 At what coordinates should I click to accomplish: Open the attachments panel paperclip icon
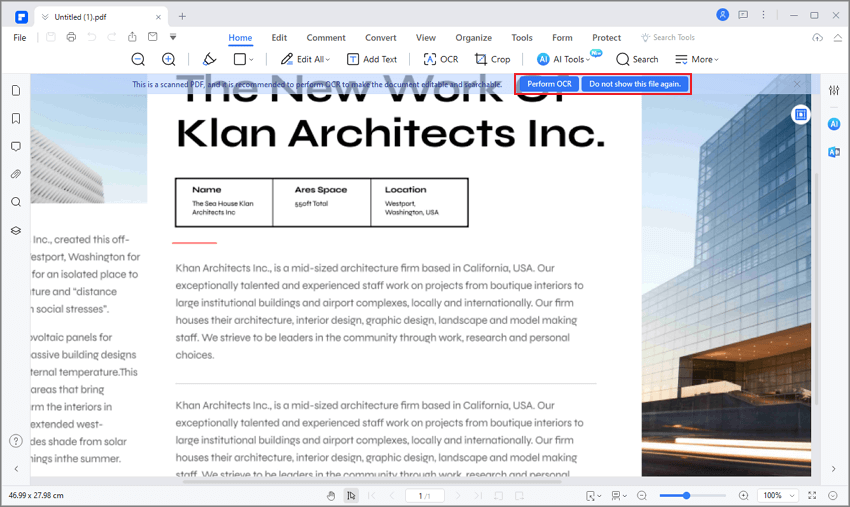pyautogui.click(x=16, y=174)
